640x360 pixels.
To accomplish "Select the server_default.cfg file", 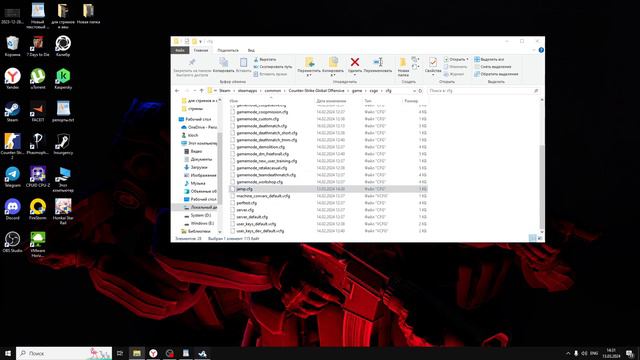I will pyautogui.click(x=252, y=217).
